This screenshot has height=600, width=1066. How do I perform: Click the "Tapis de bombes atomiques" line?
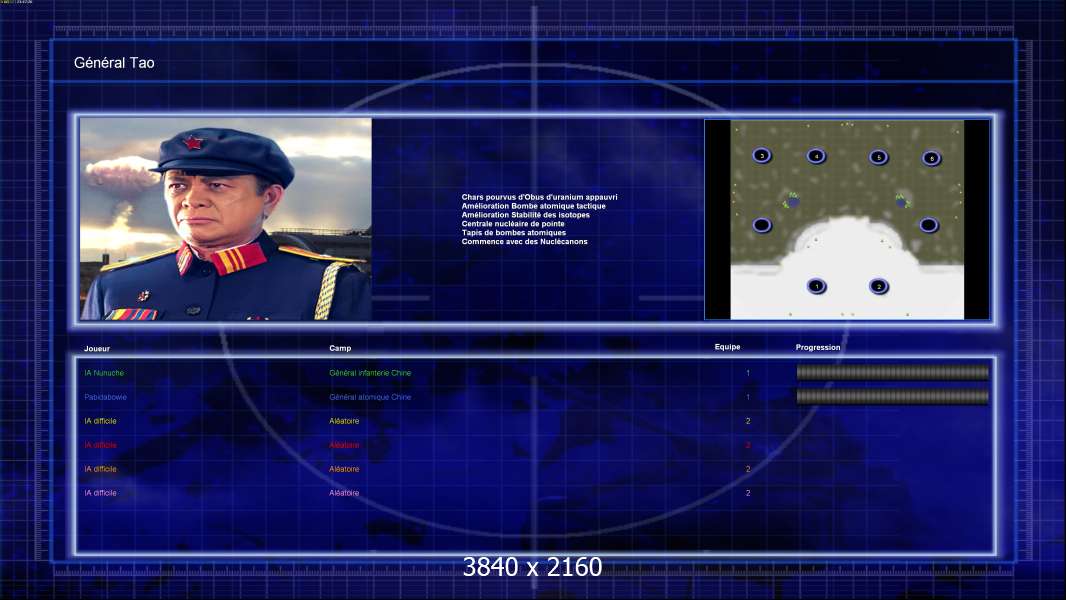(x=513, y=232)
